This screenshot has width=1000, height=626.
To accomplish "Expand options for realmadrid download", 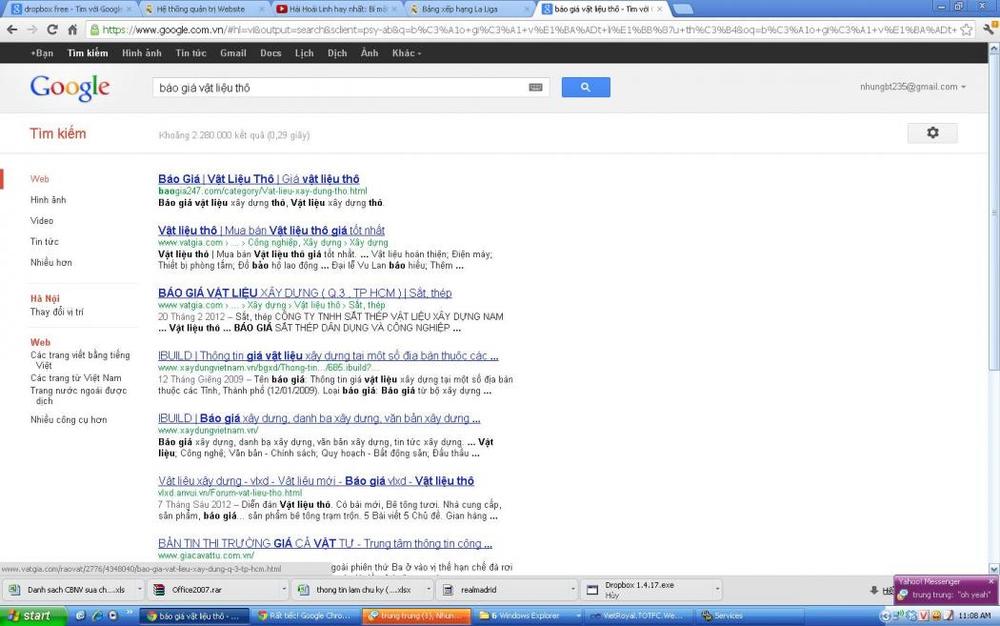I will coord(573,590).
